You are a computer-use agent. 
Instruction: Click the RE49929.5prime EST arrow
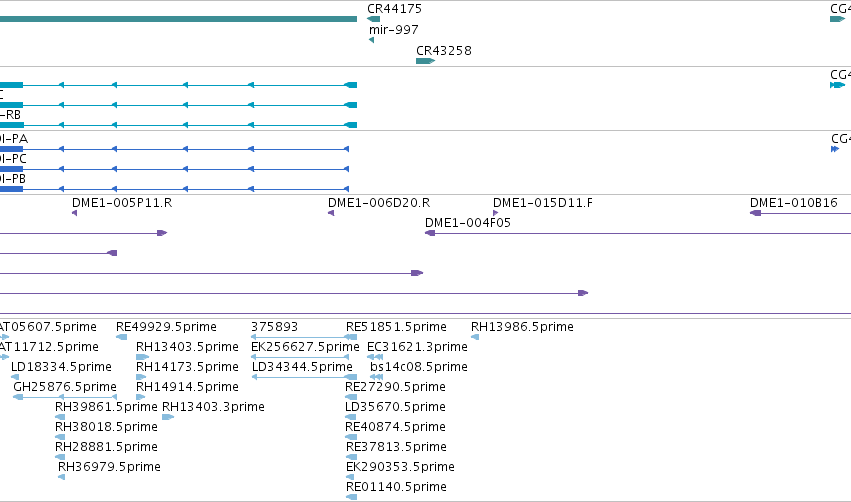(122, 337)
